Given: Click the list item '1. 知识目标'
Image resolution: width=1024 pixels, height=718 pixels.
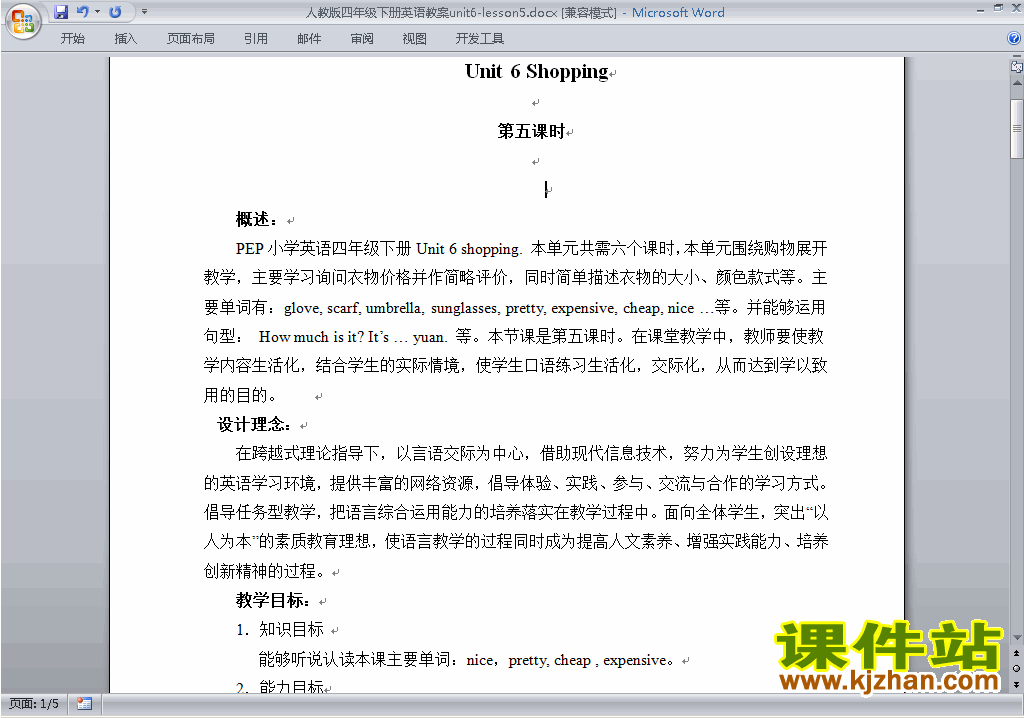Looking at the screenshot, I should click(280, 629).
